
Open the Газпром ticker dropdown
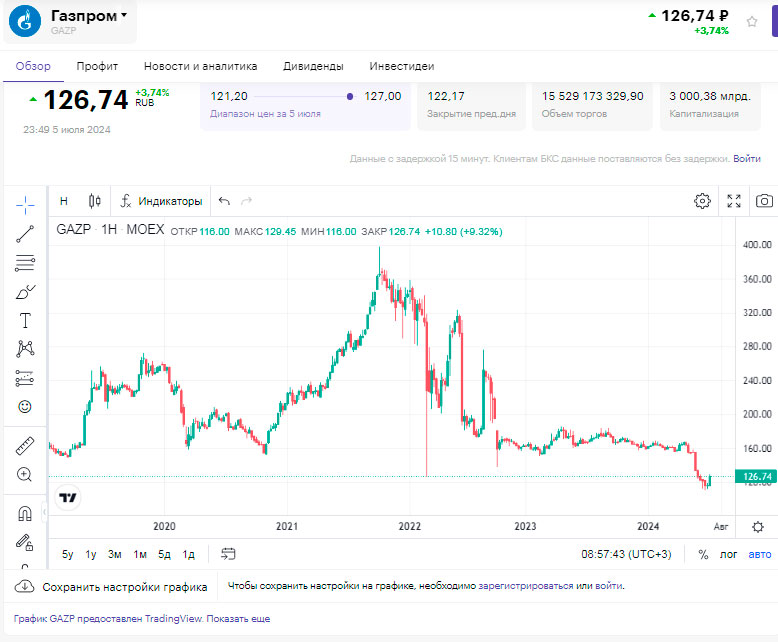tap(88, 16)
